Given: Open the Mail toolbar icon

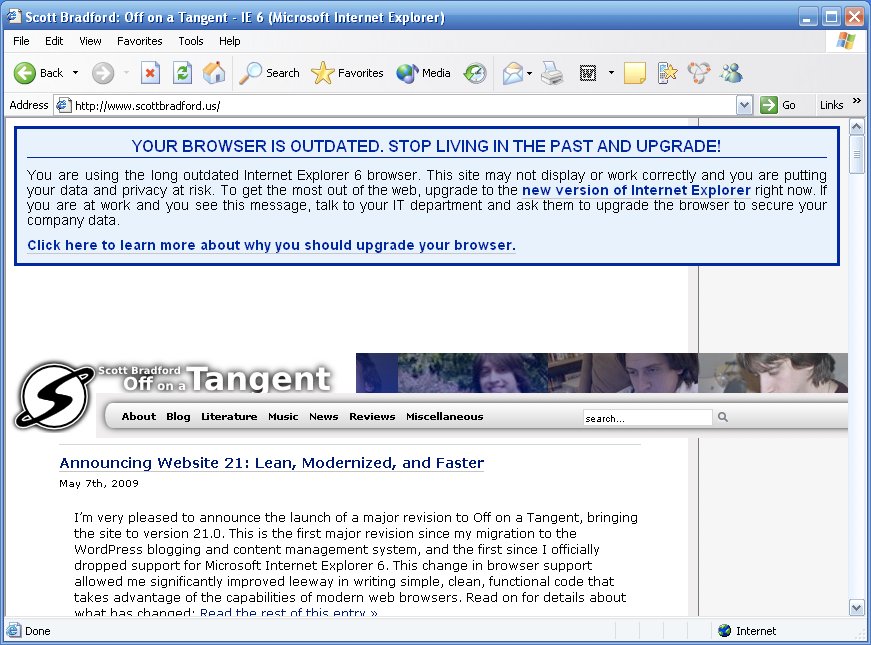Looking at the screenshot, I should coord(513,73).
